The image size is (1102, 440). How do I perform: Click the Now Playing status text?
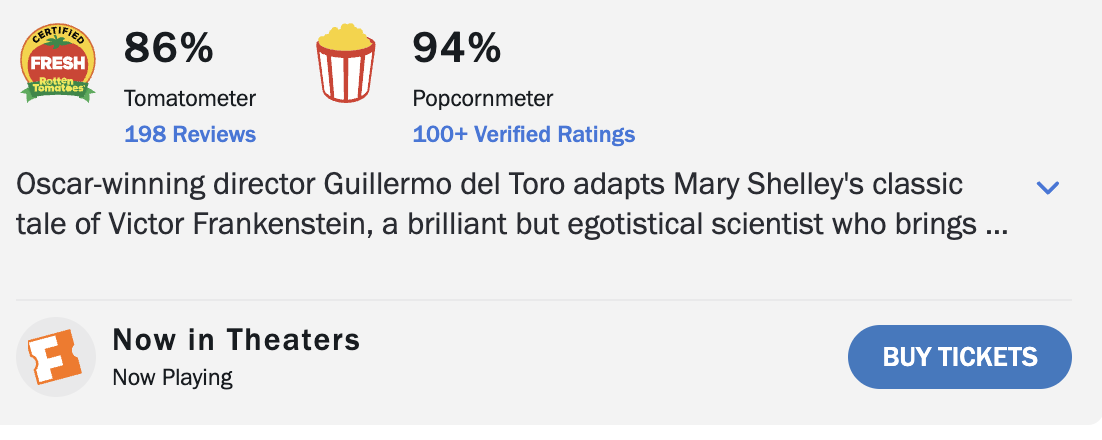pos(172,377)
